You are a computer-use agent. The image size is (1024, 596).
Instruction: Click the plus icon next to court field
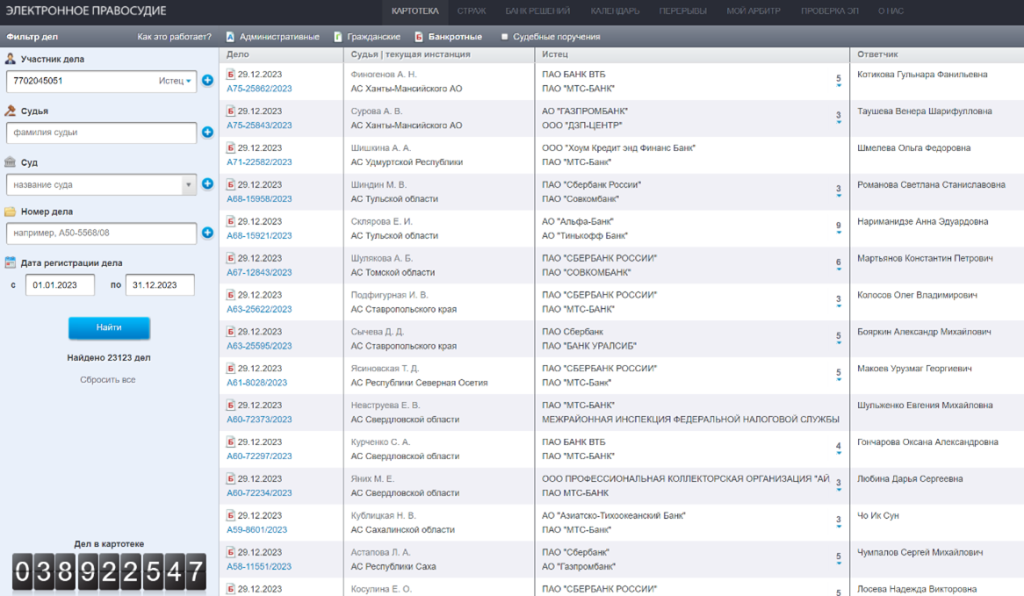point(208,184)
